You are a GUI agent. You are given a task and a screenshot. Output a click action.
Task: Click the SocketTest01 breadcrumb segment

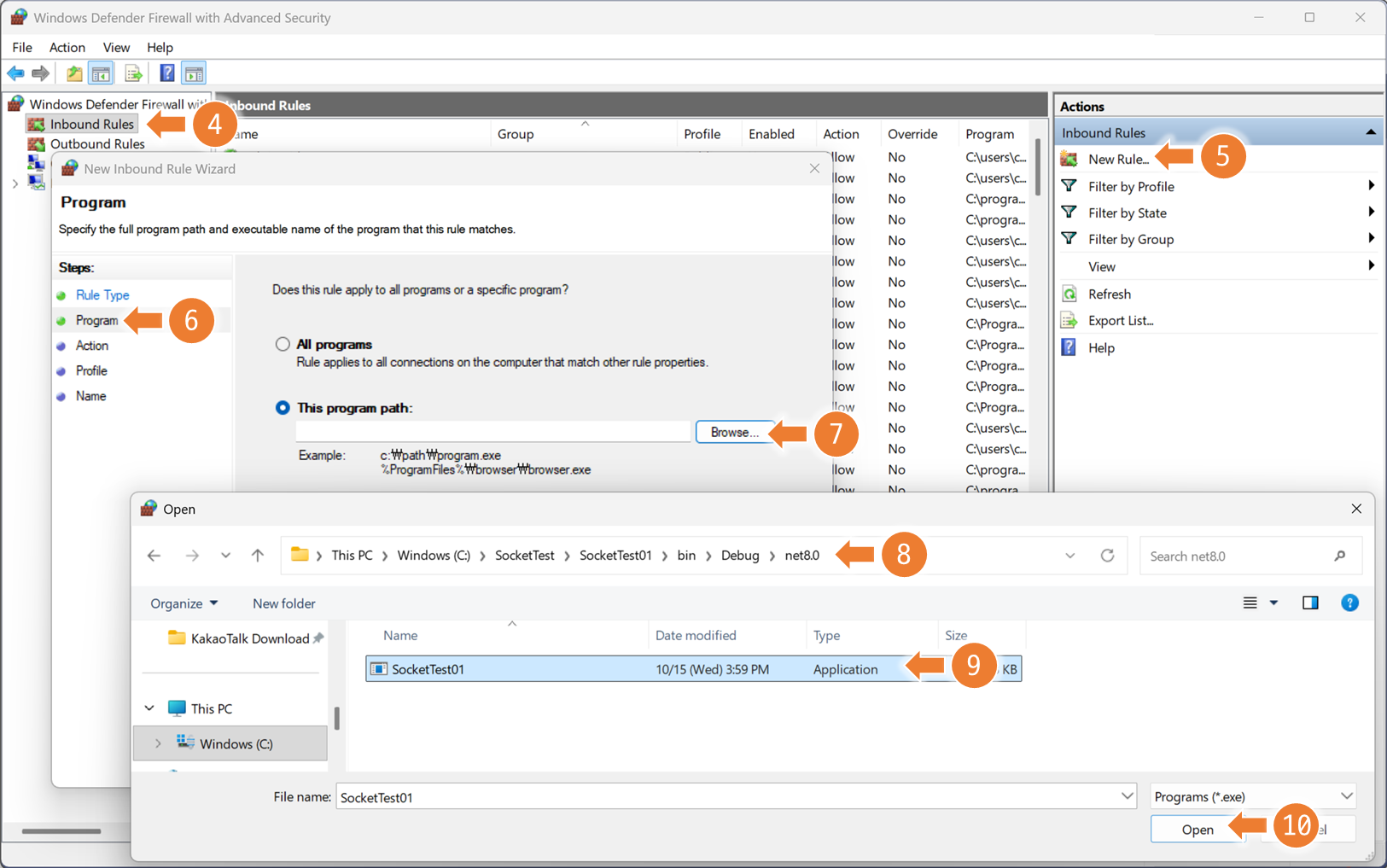615,556
